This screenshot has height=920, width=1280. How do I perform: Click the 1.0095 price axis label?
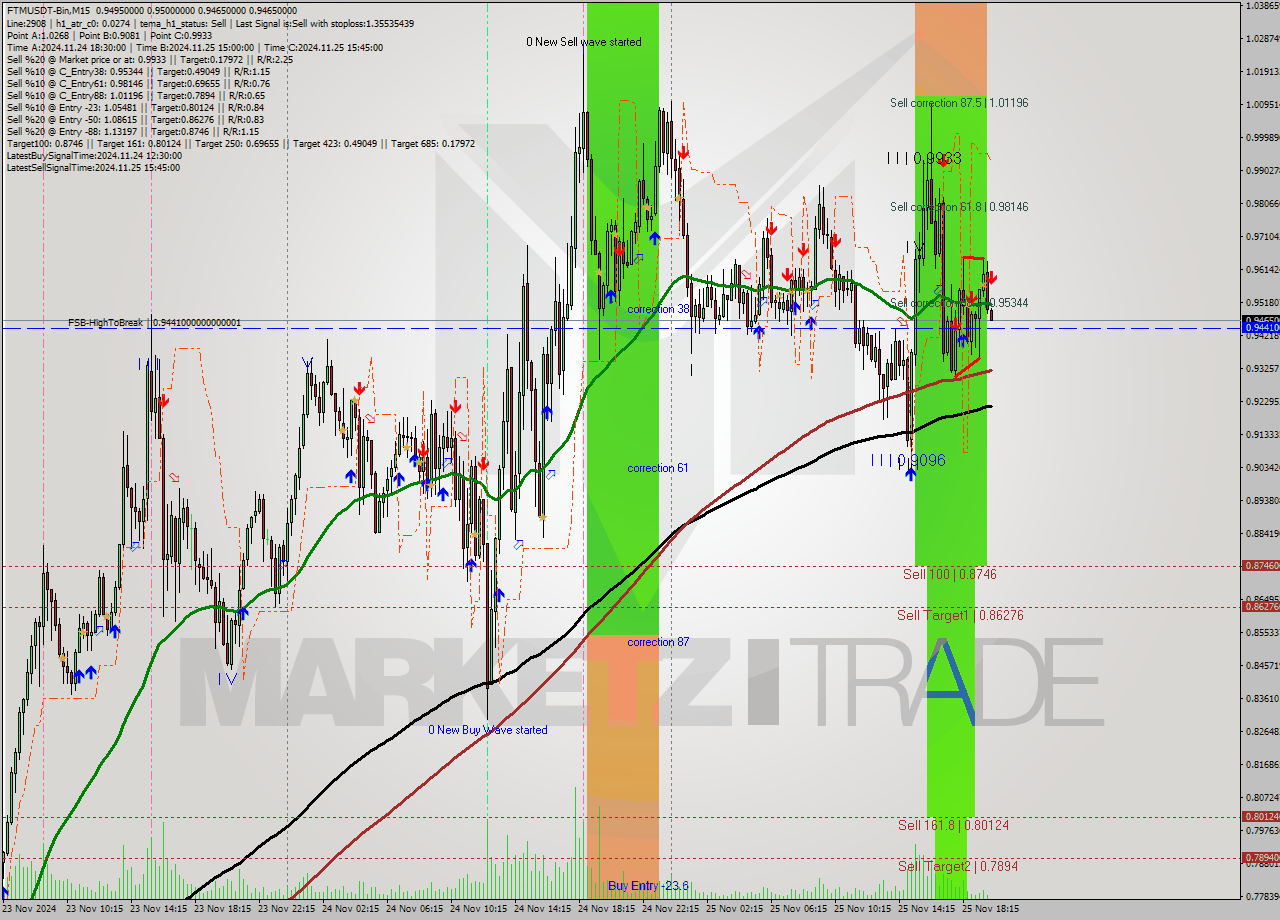(x=1263, y=105)
